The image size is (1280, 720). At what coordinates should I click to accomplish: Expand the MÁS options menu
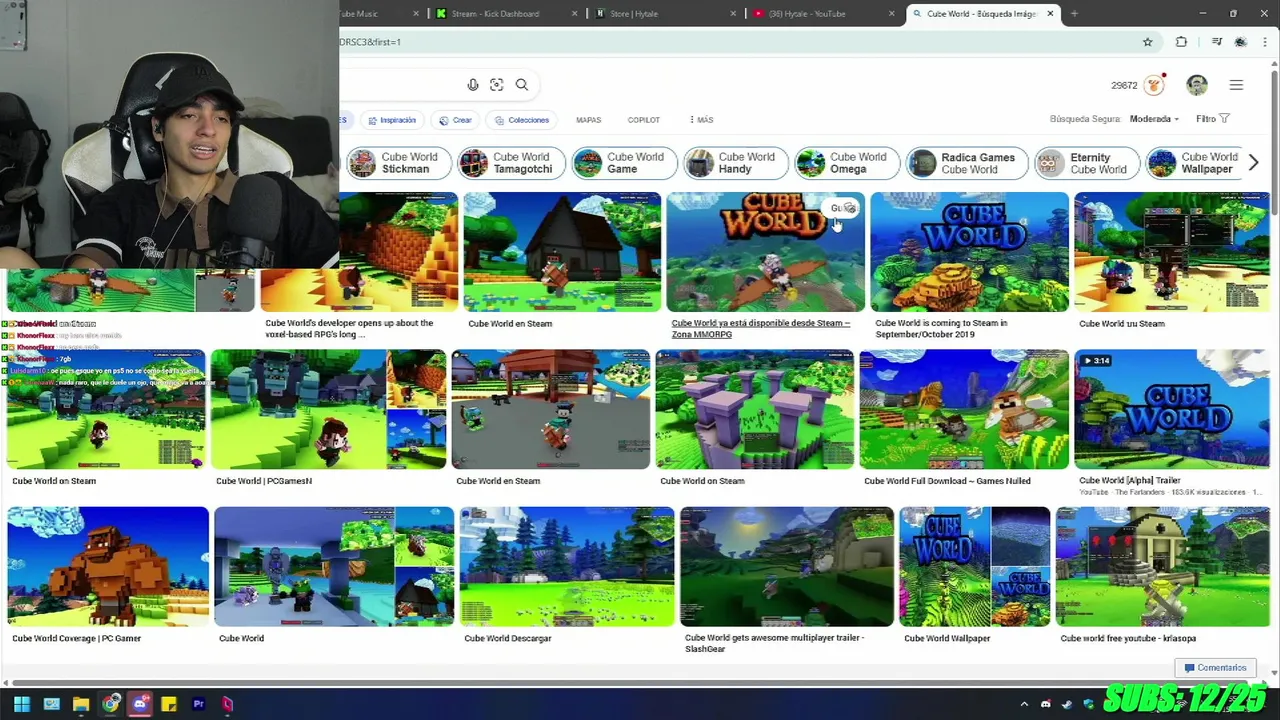tap(701, 120)
